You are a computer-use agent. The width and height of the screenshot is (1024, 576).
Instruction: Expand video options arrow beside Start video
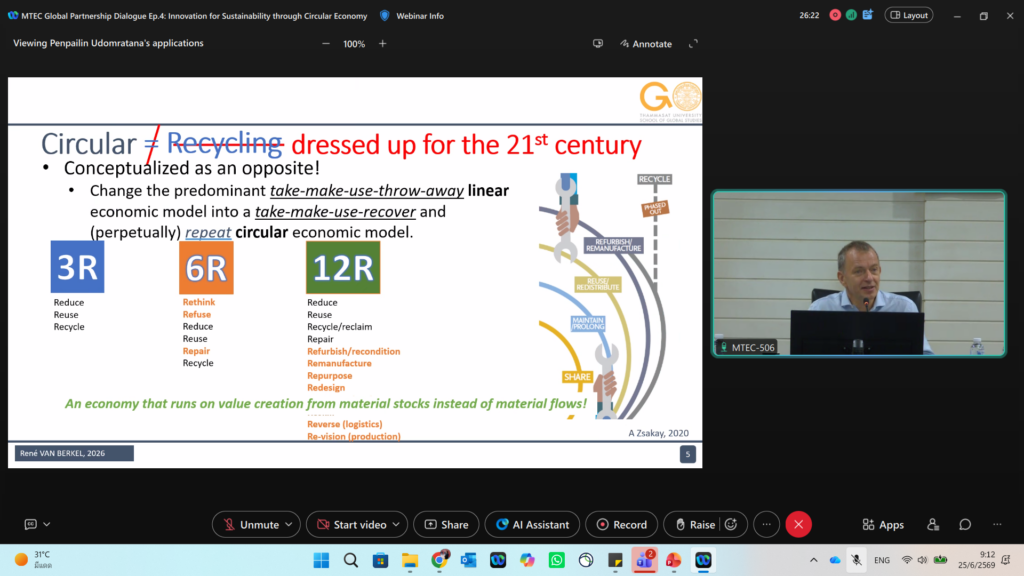pyautogui.click(x=396, y=524)
